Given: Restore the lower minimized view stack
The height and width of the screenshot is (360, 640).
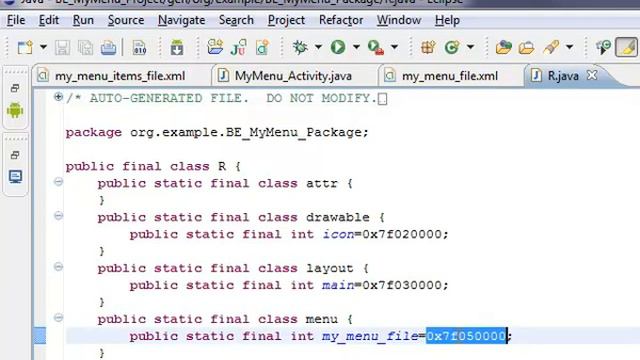Looking at the screenshot, I should pos(15,155).
